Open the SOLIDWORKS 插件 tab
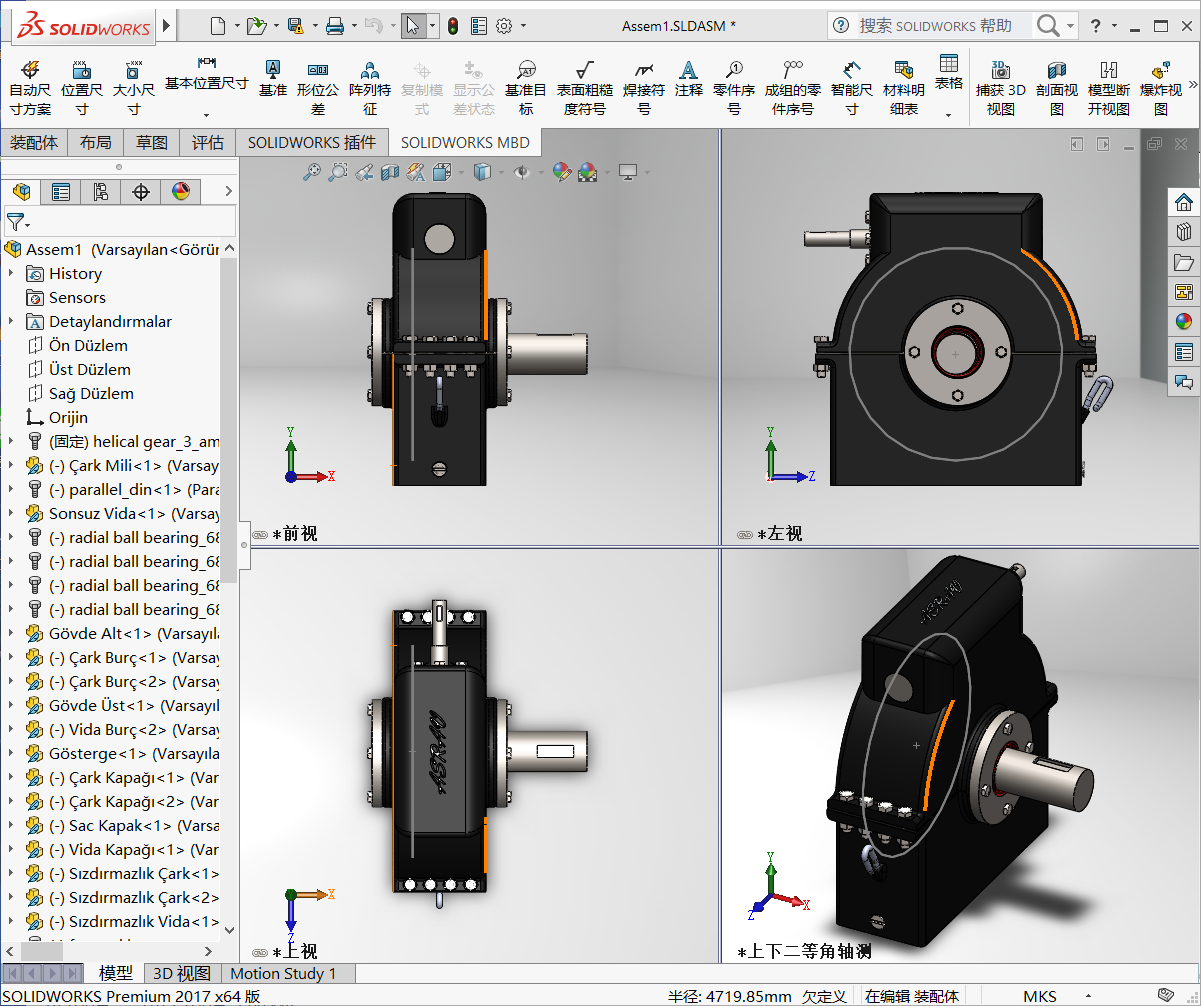This screenshot has height=1006, width=1201. [312, 142]
